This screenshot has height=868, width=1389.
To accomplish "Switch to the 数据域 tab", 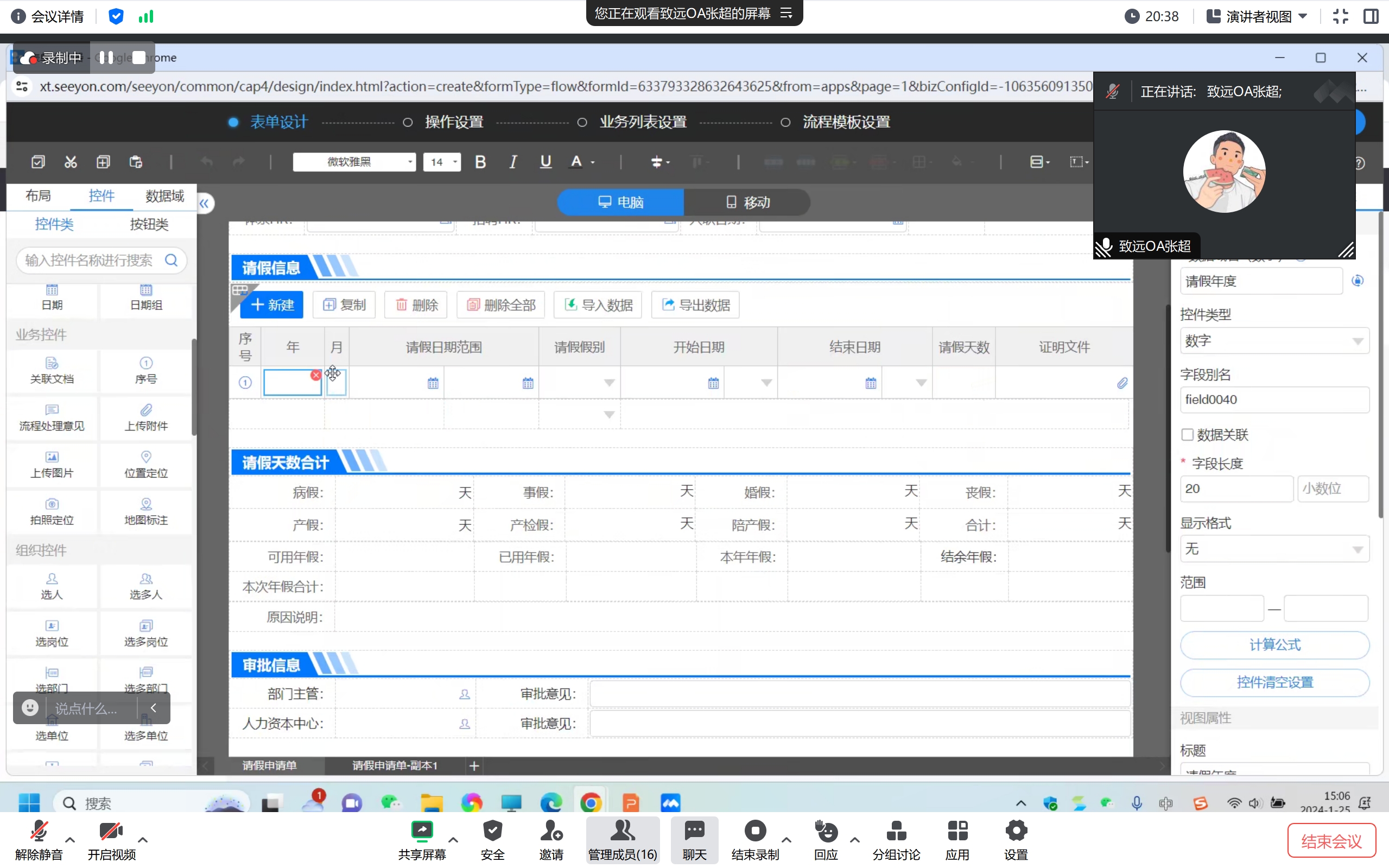I will [x=164, y=196].
